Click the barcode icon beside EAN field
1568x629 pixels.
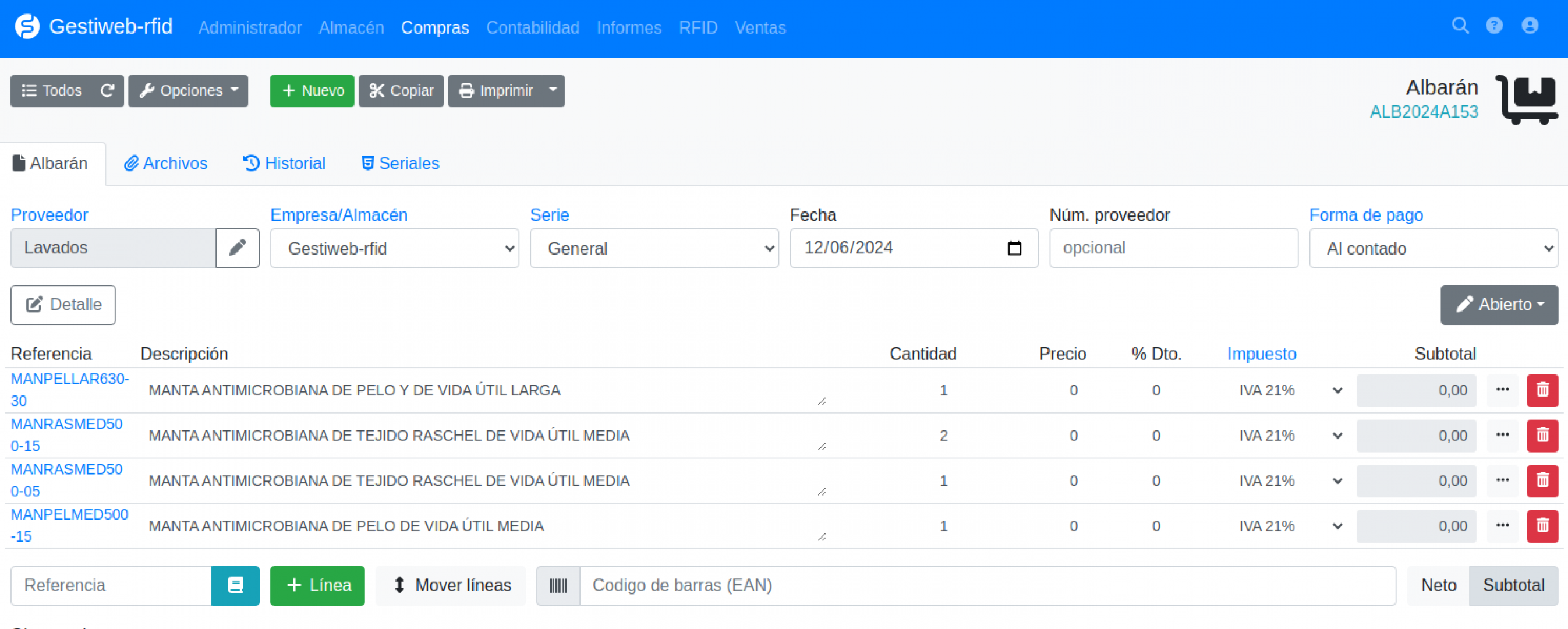click(x=558, y=585)
